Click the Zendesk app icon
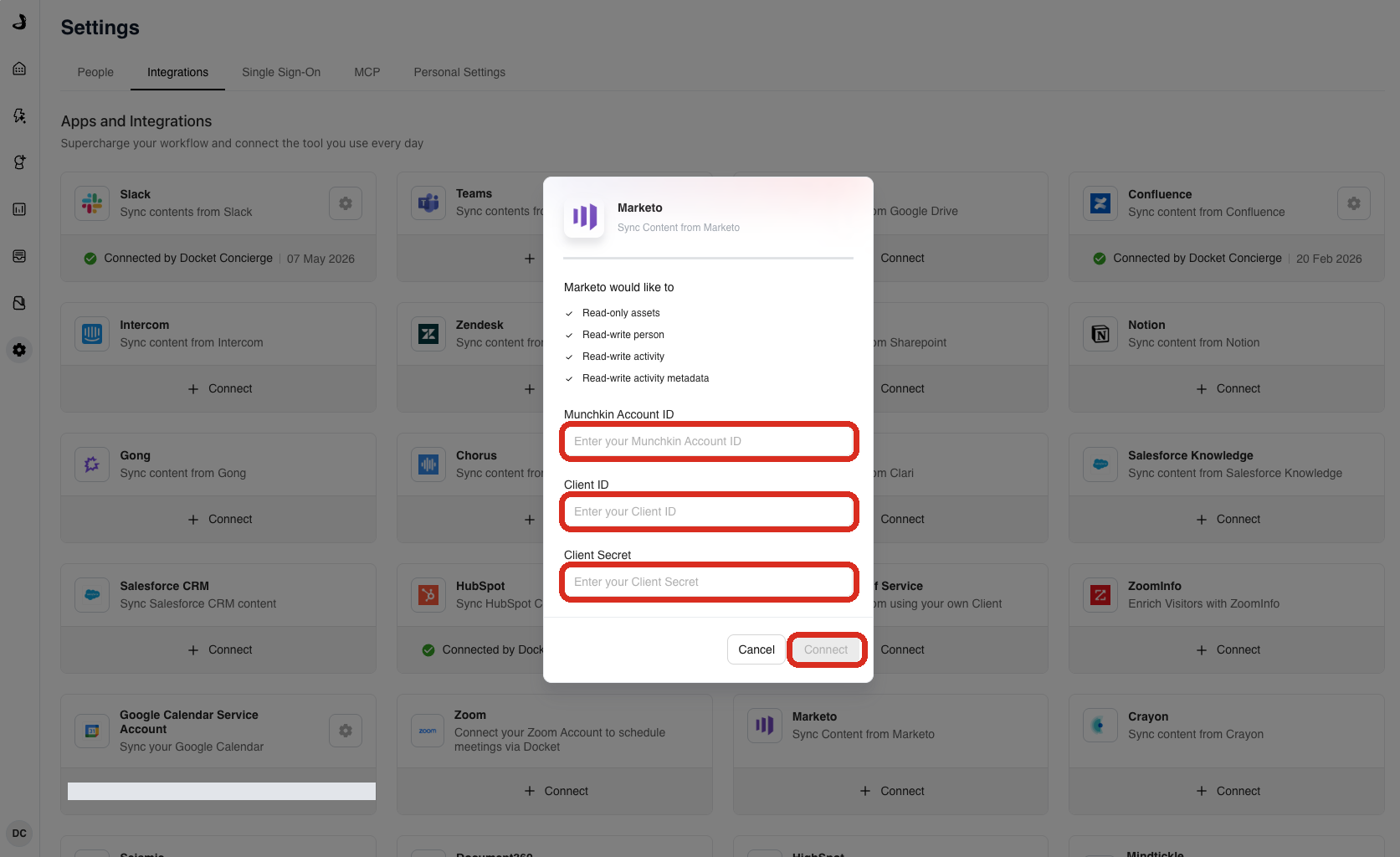 428,334
